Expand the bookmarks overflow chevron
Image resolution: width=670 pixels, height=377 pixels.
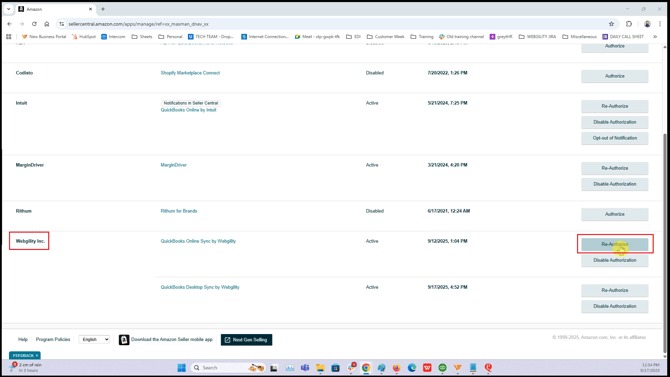[x=655, y=37]
